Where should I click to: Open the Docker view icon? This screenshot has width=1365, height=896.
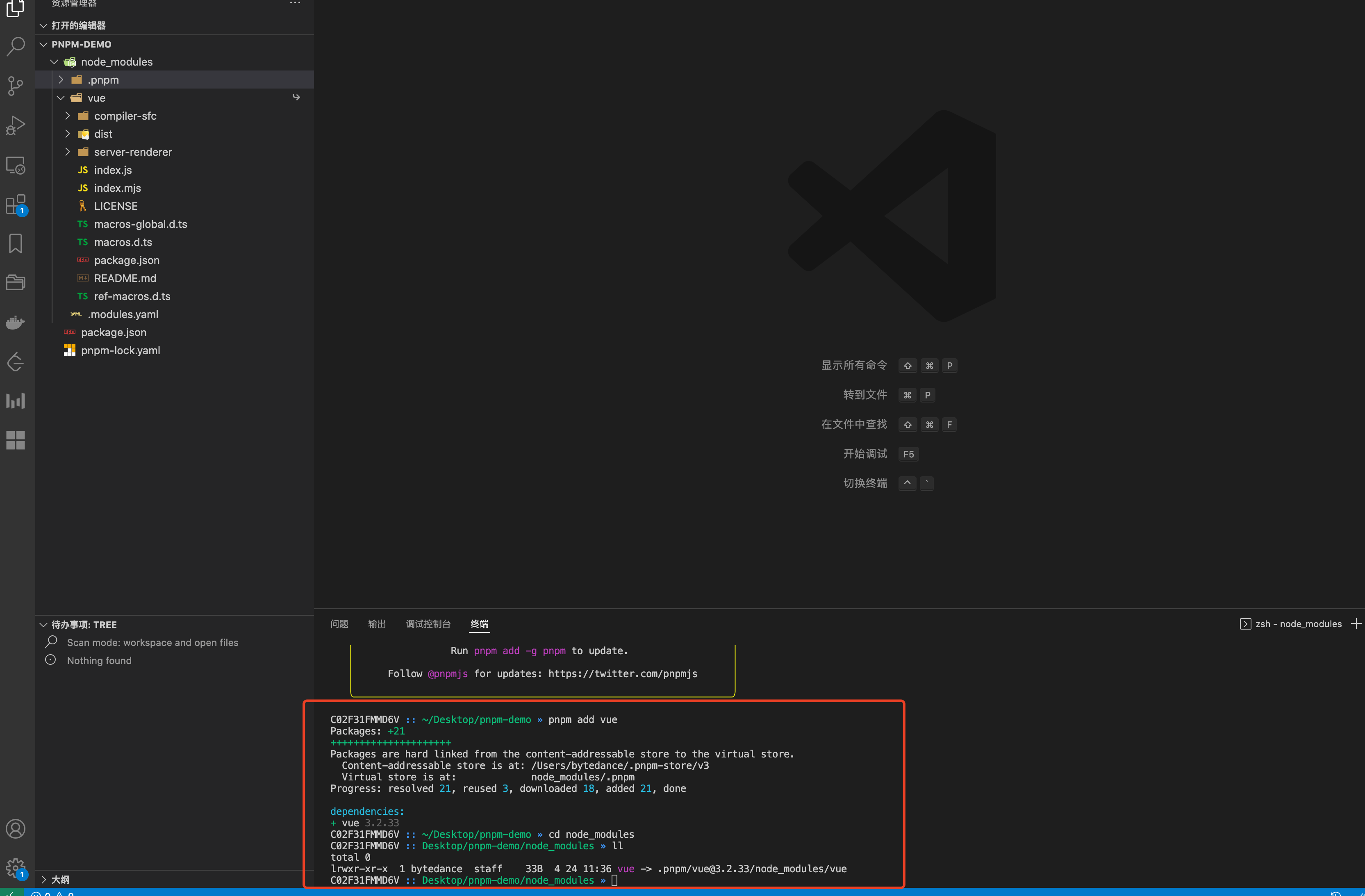16,323
